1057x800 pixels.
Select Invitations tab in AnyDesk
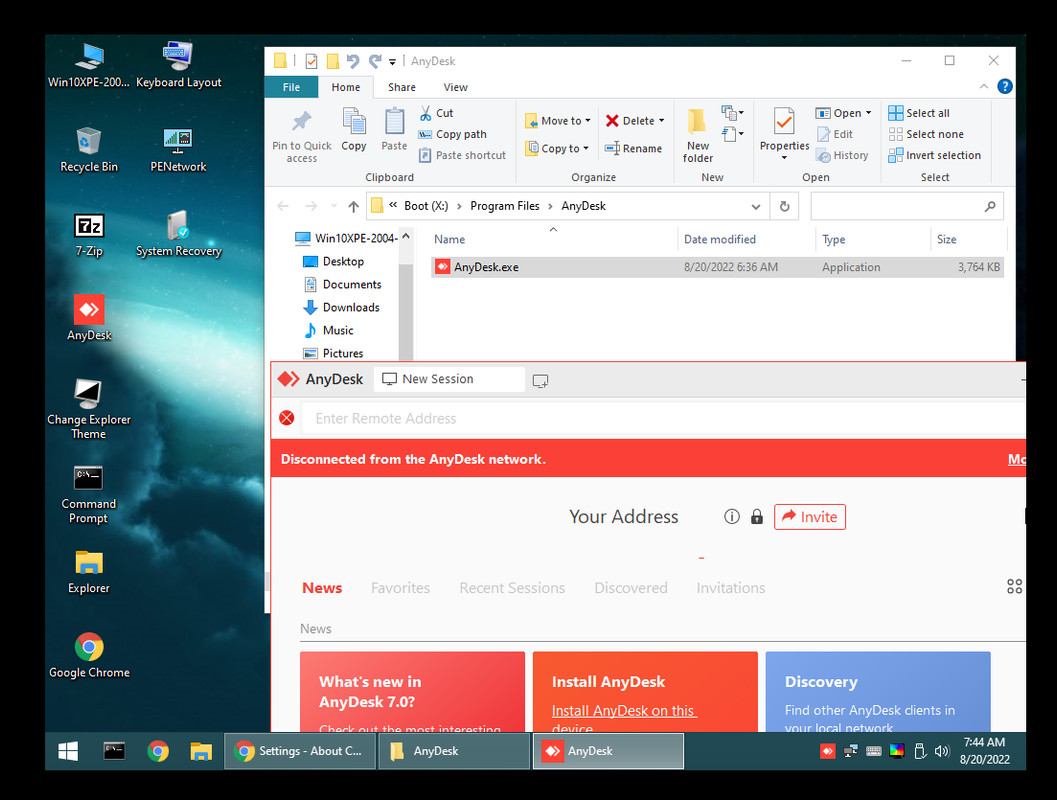point(731,588)
